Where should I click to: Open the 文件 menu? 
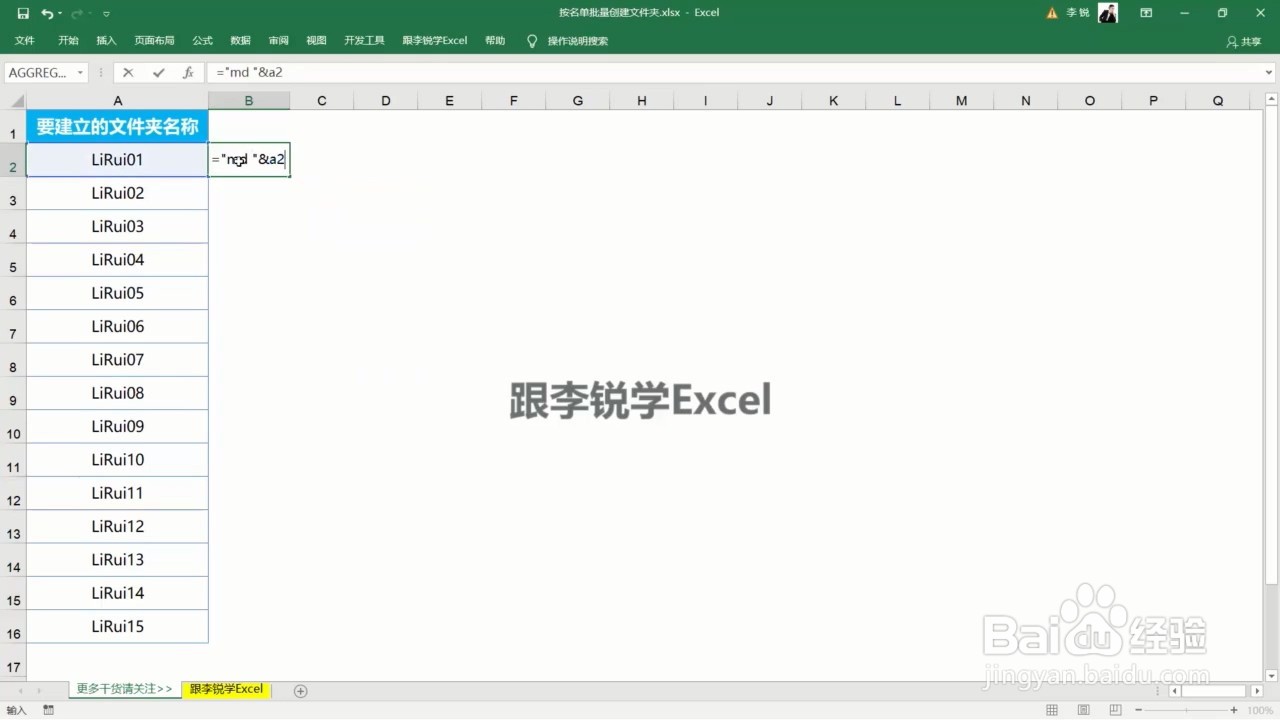25,41
